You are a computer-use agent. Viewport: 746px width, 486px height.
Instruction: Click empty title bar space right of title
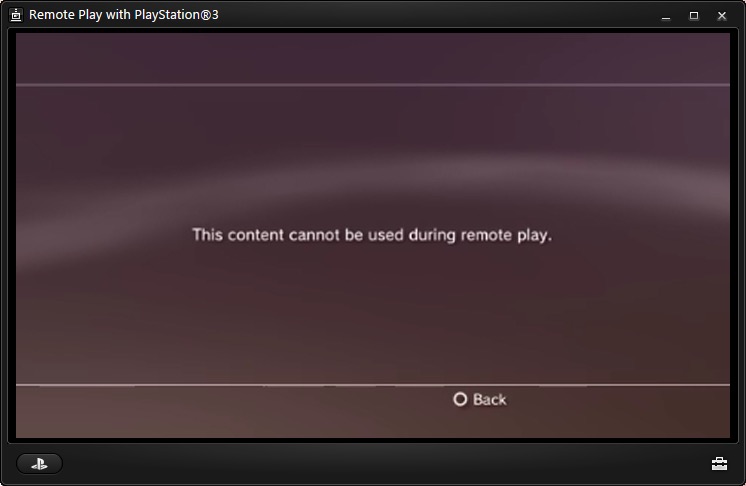(x=428, y=15)
